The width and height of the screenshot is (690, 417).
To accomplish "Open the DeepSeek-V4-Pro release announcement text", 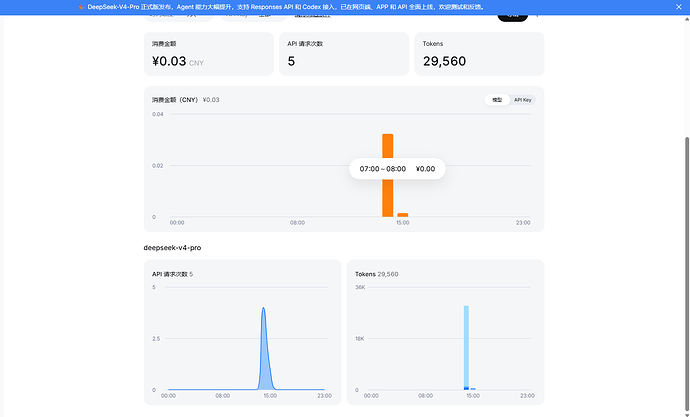I will coord(286,7).
